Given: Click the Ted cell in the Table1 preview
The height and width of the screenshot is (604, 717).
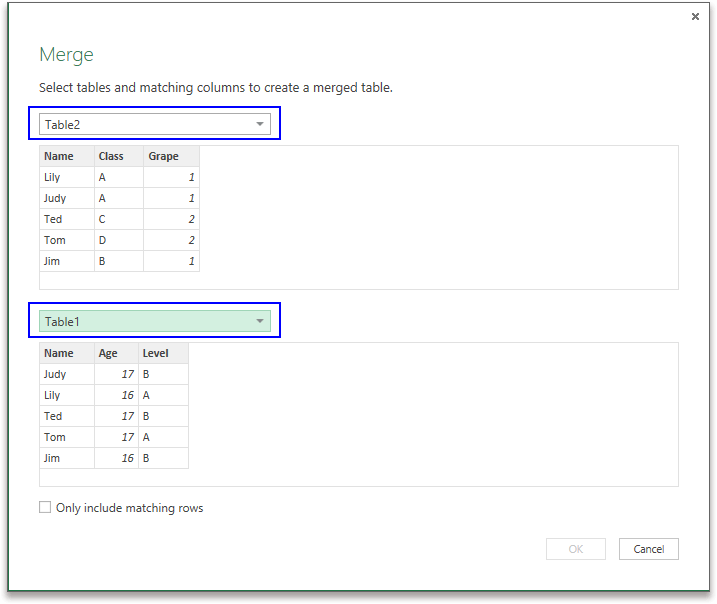Looking at the screenshot, I should coord(67,417).
